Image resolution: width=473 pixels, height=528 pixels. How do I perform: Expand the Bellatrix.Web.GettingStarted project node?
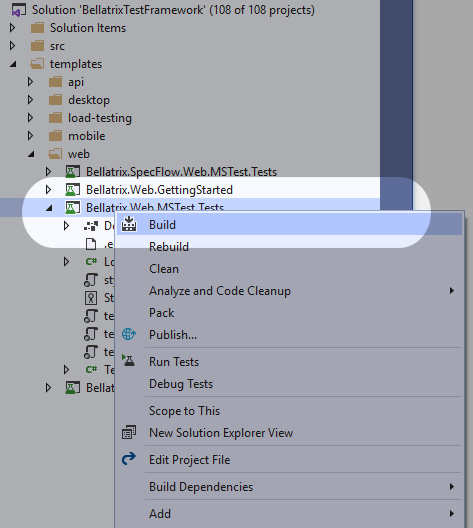(48, 190)
